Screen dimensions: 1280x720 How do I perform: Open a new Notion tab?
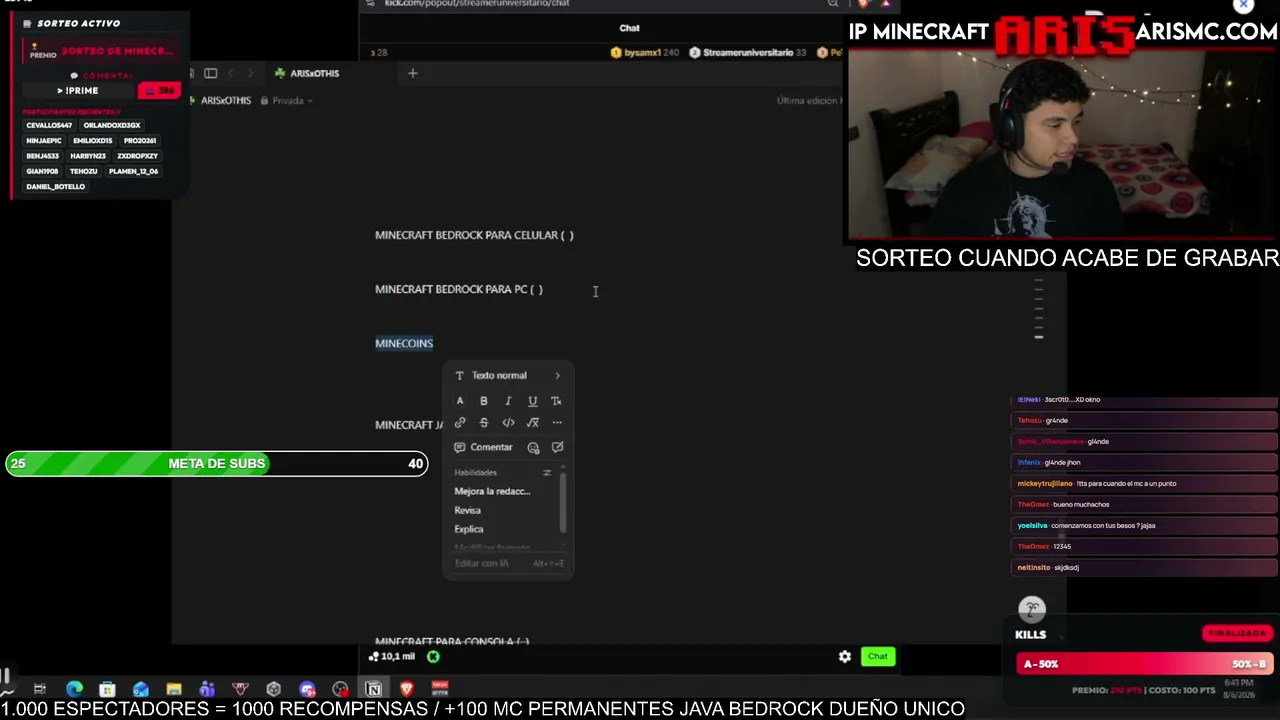point(412,73)
